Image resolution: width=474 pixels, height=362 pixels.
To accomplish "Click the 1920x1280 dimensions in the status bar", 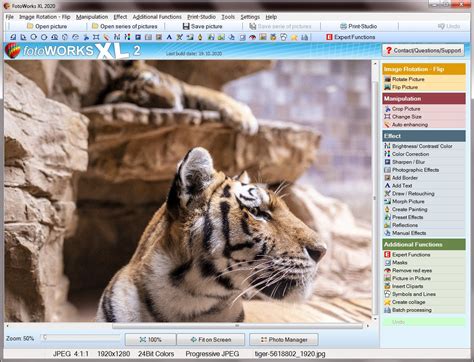I will (114, 354).
